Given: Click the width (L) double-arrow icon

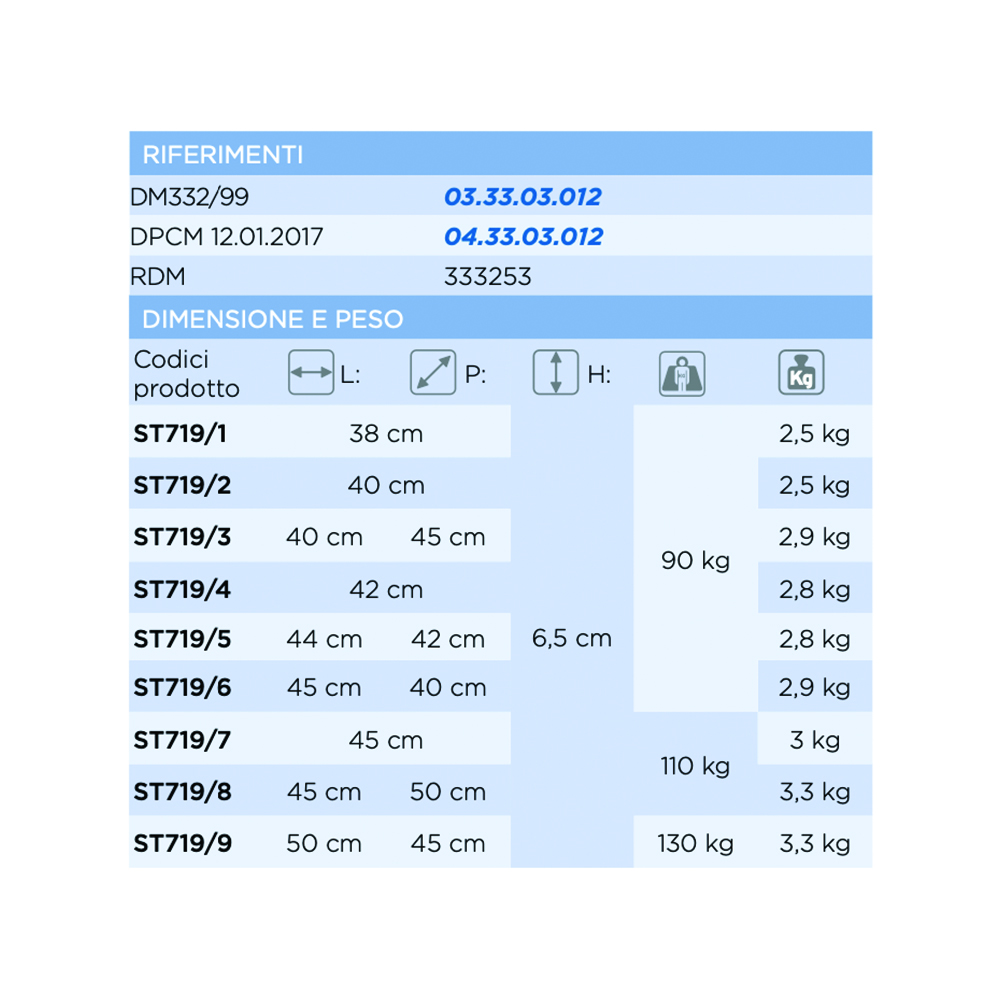Looking at the screenshot, I should pos(310,373).
